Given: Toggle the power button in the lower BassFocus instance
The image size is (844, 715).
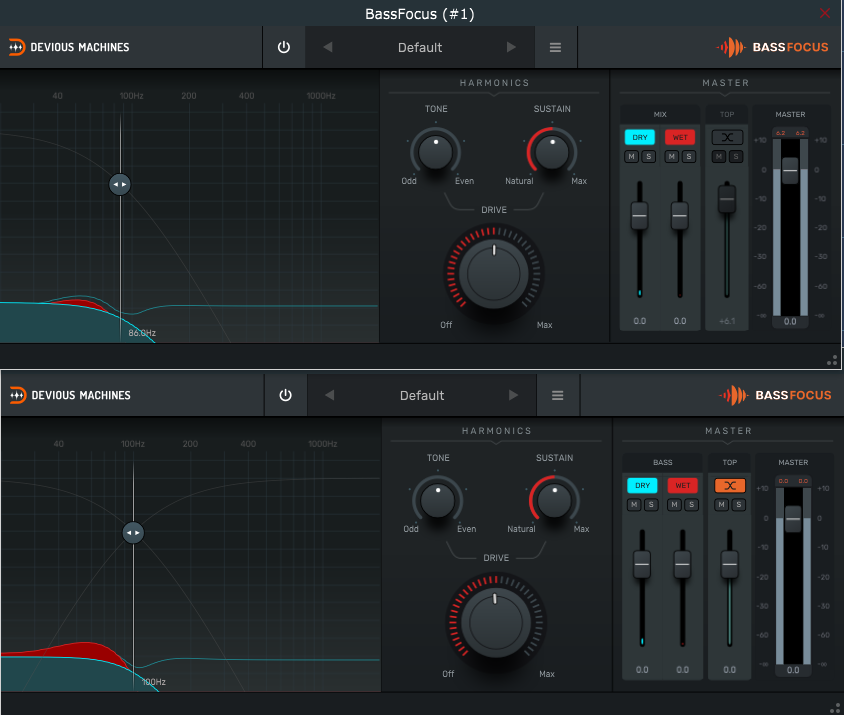Looking at the screenshot, I should [x=286, y=395].
